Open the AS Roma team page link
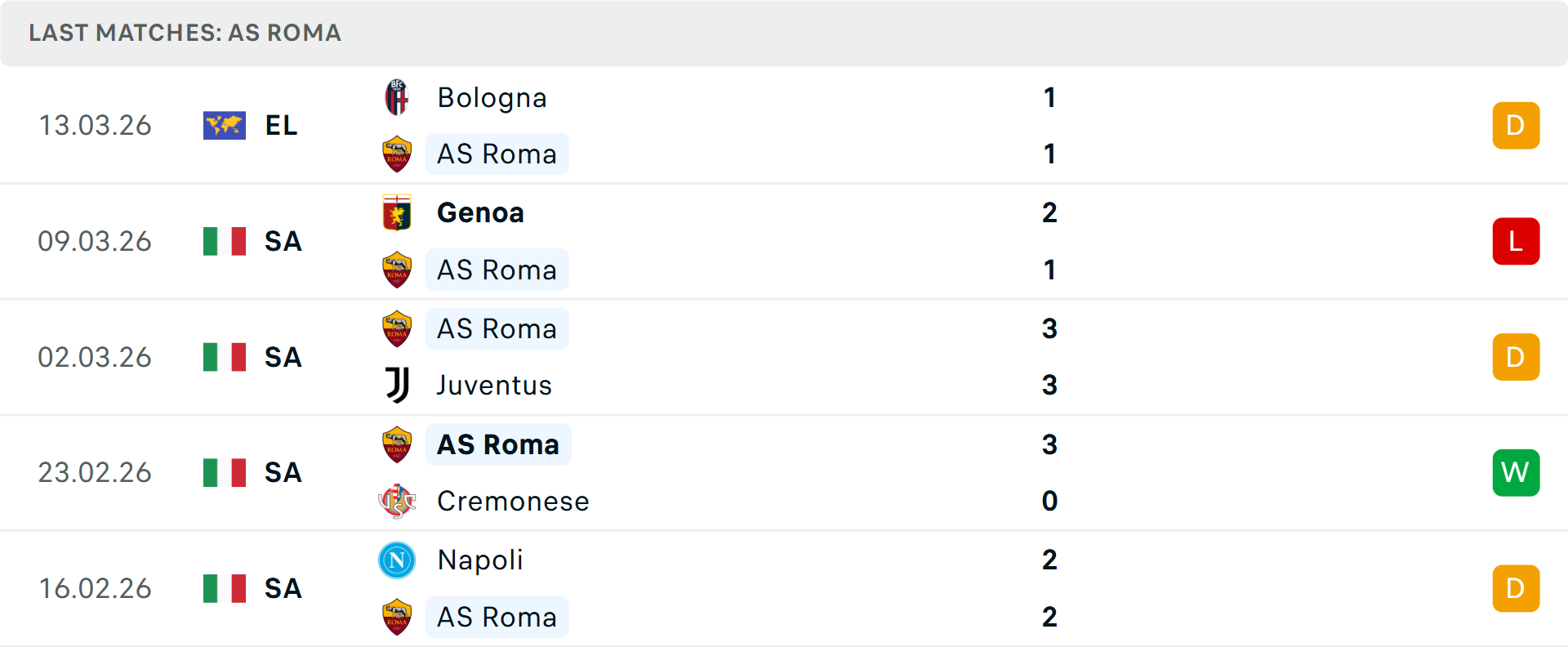The image size is (1568, 647). pos(497,154)
